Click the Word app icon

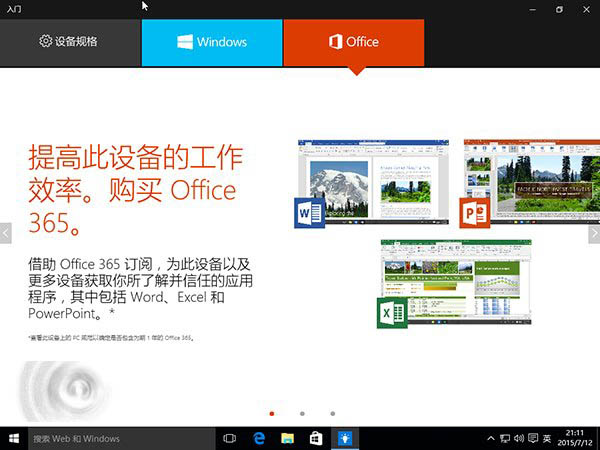(309, 213)
